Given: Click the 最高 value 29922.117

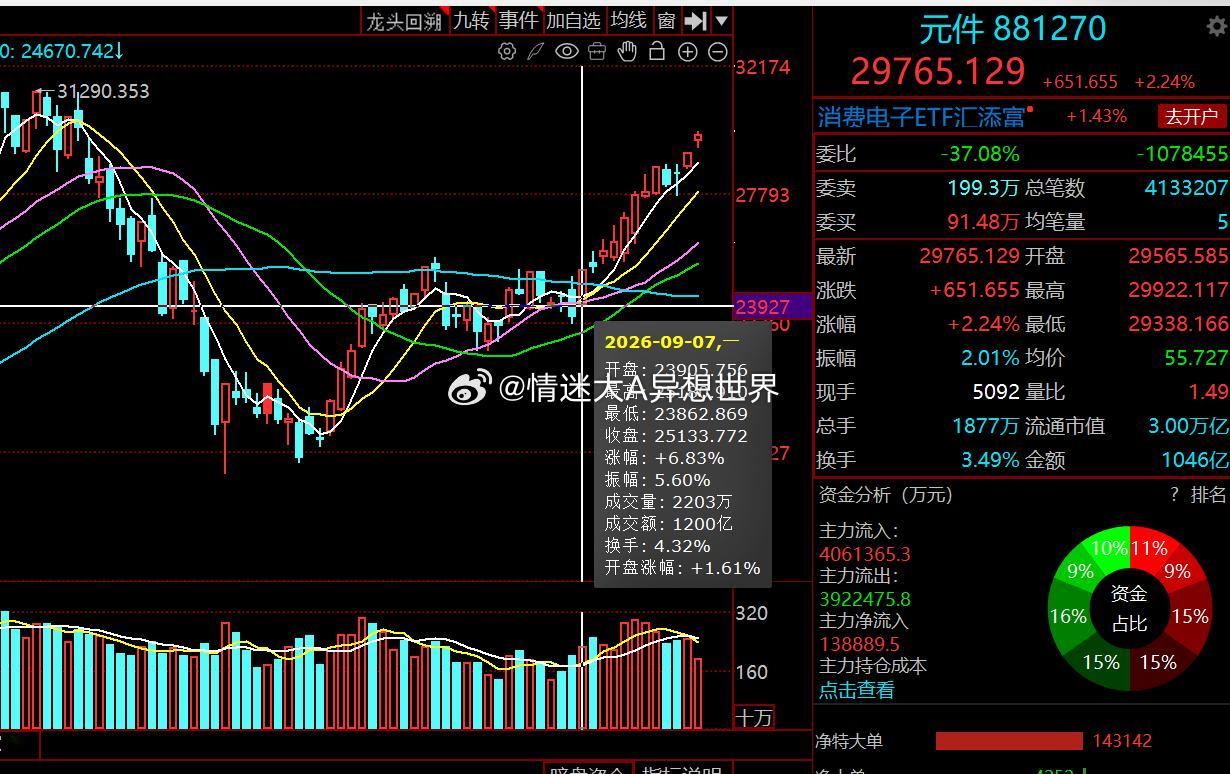Looking at the screenshot, I should [x=1178, y=290].
